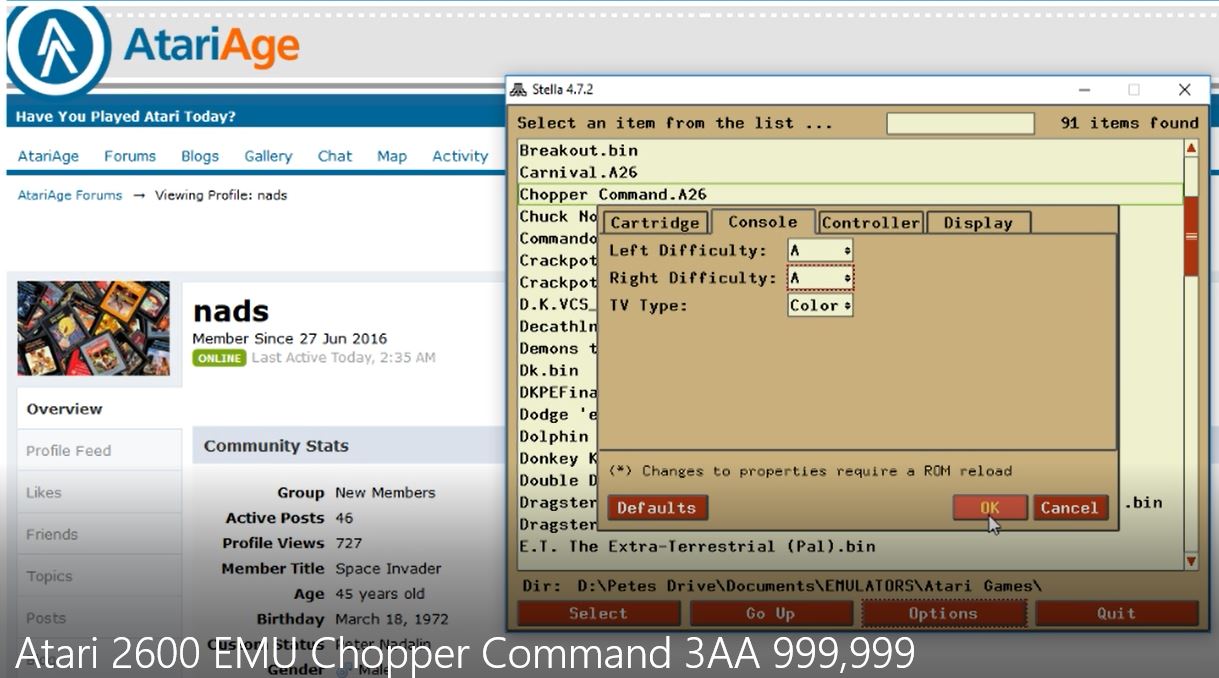Click the ROM list scroll down arrow
Image resolution: width=1219 pixels, height=678 pixels.
tap(1191, 562)
